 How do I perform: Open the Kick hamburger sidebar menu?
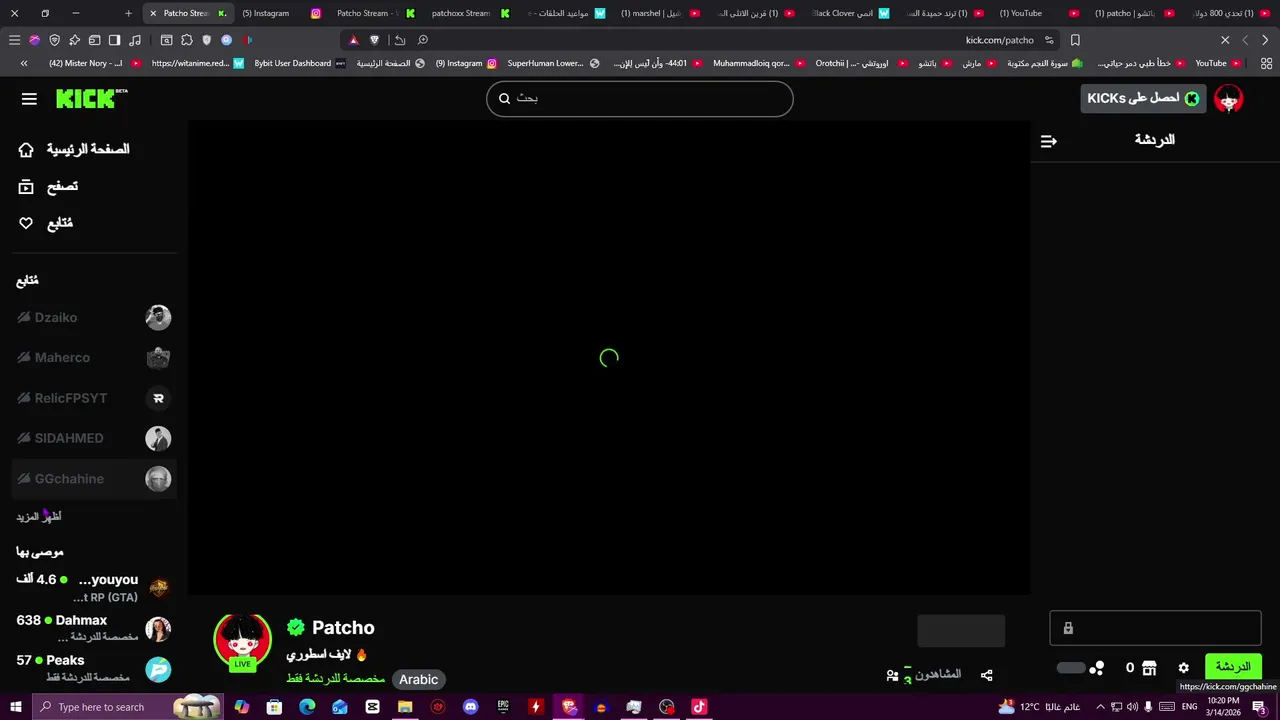click(29, 98)
